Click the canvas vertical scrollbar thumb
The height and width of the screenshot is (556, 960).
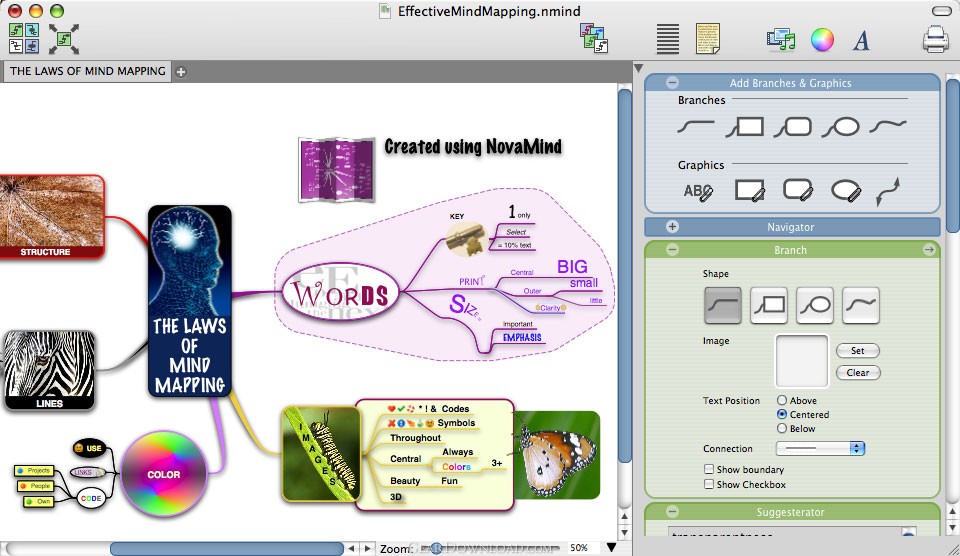coord(624,276)
